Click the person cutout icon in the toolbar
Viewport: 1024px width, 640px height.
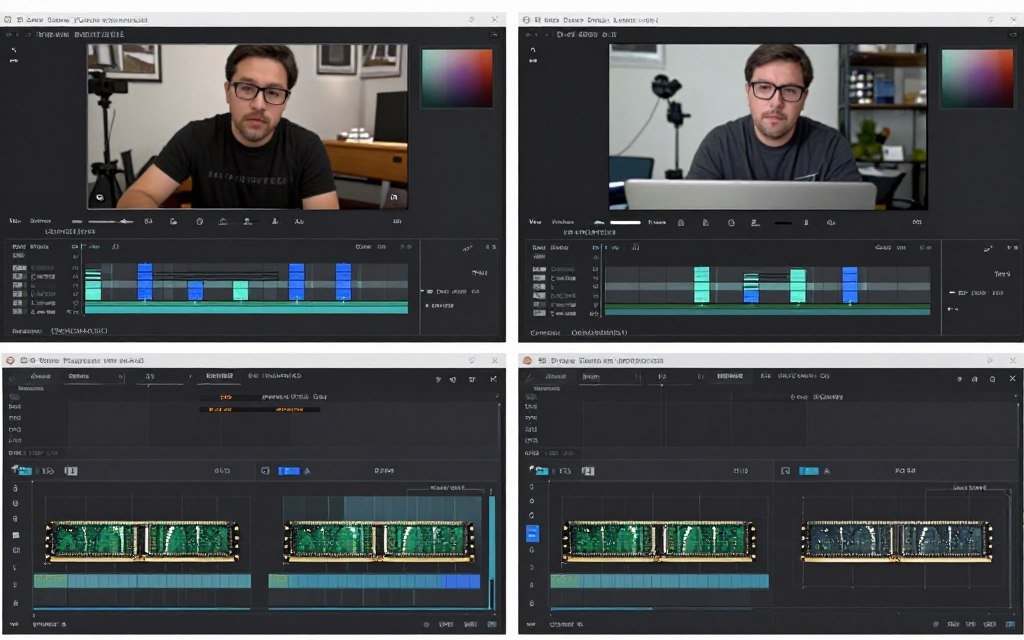pos(247,222)
